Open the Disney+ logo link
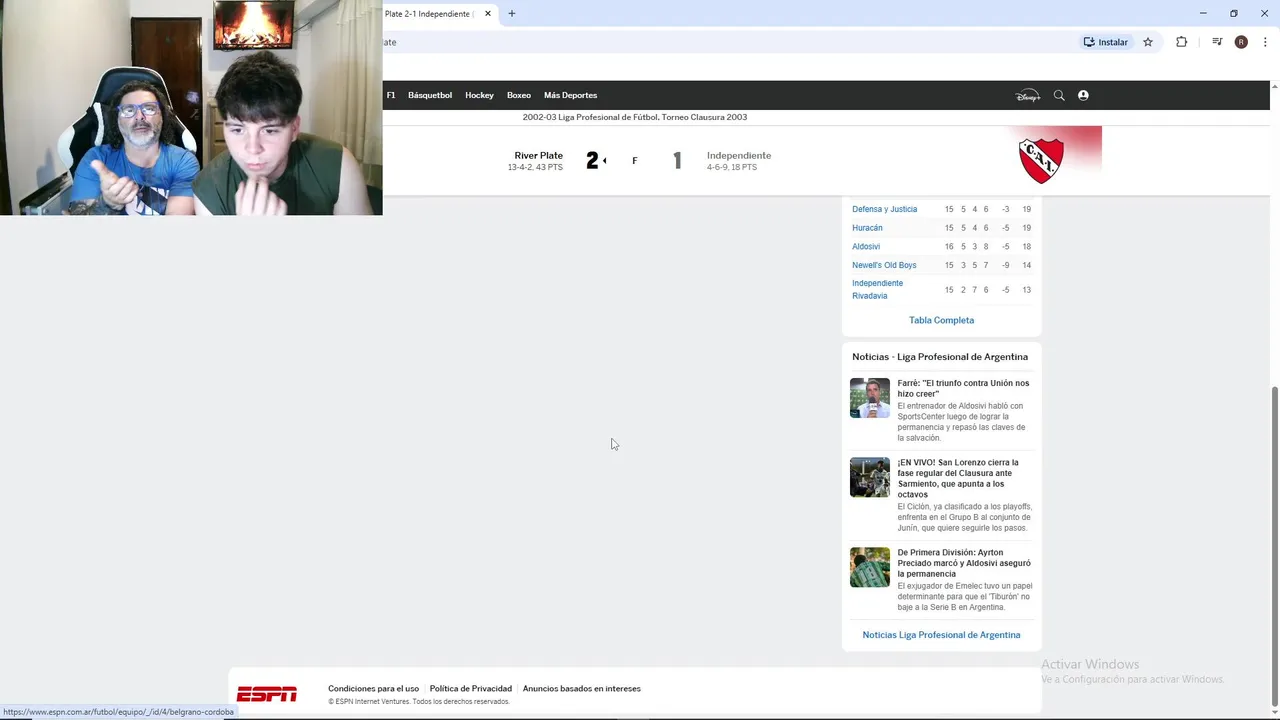The image size is (1280, 720). [x=1028, y=96]
